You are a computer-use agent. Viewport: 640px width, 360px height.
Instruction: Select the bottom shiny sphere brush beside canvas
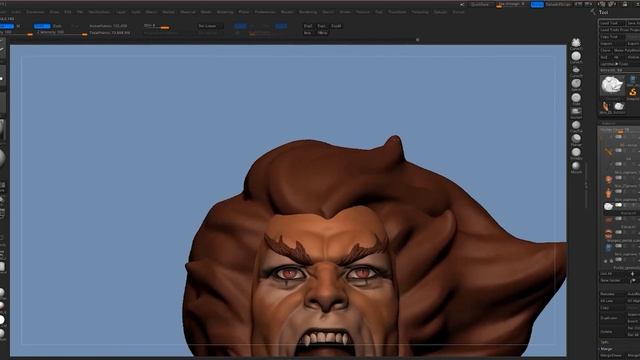pos(576,166)
